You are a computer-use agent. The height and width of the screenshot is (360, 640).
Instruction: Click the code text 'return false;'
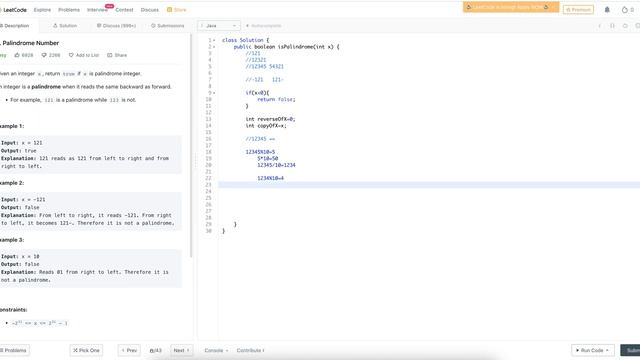point(276,100)
